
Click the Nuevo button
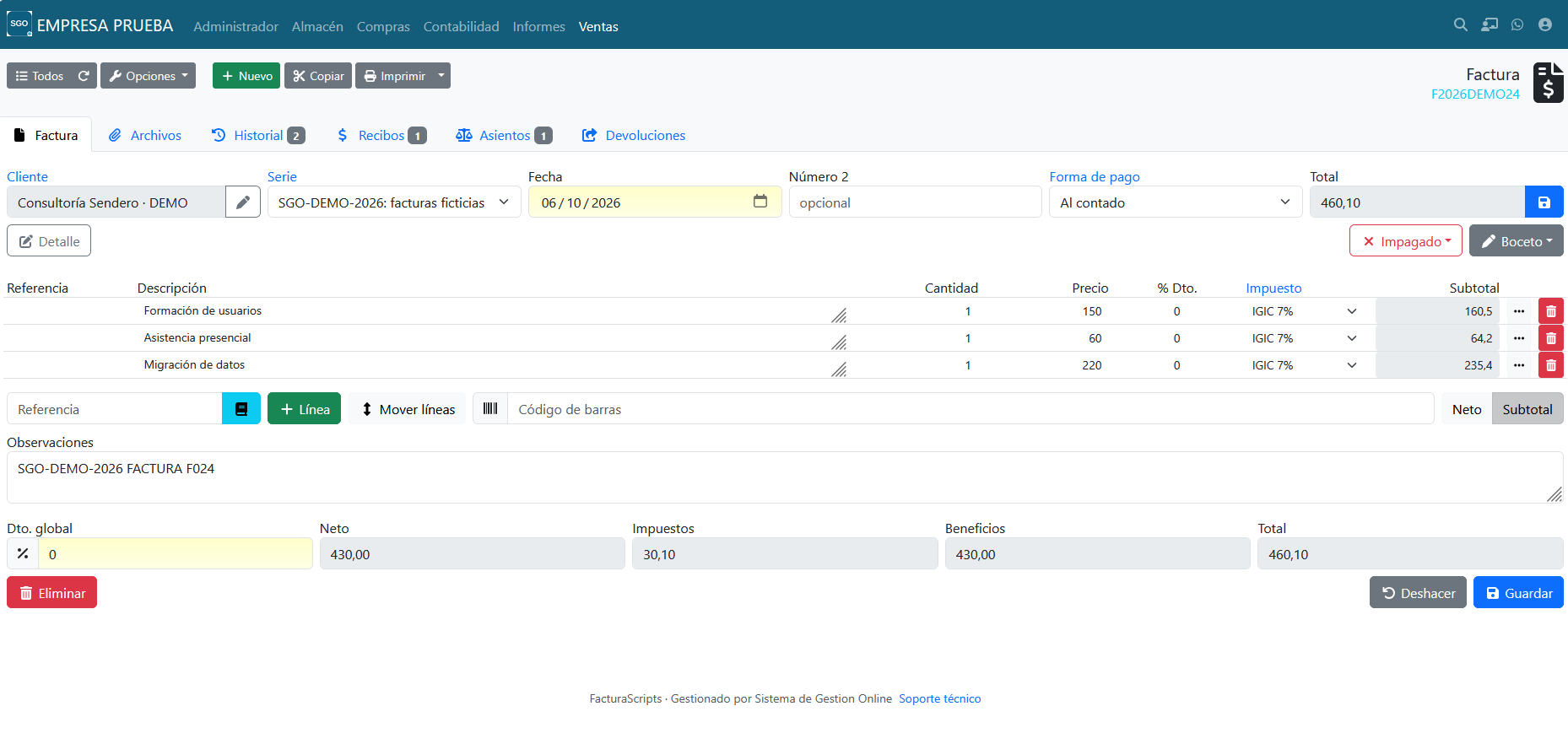(x=246, y=76)
